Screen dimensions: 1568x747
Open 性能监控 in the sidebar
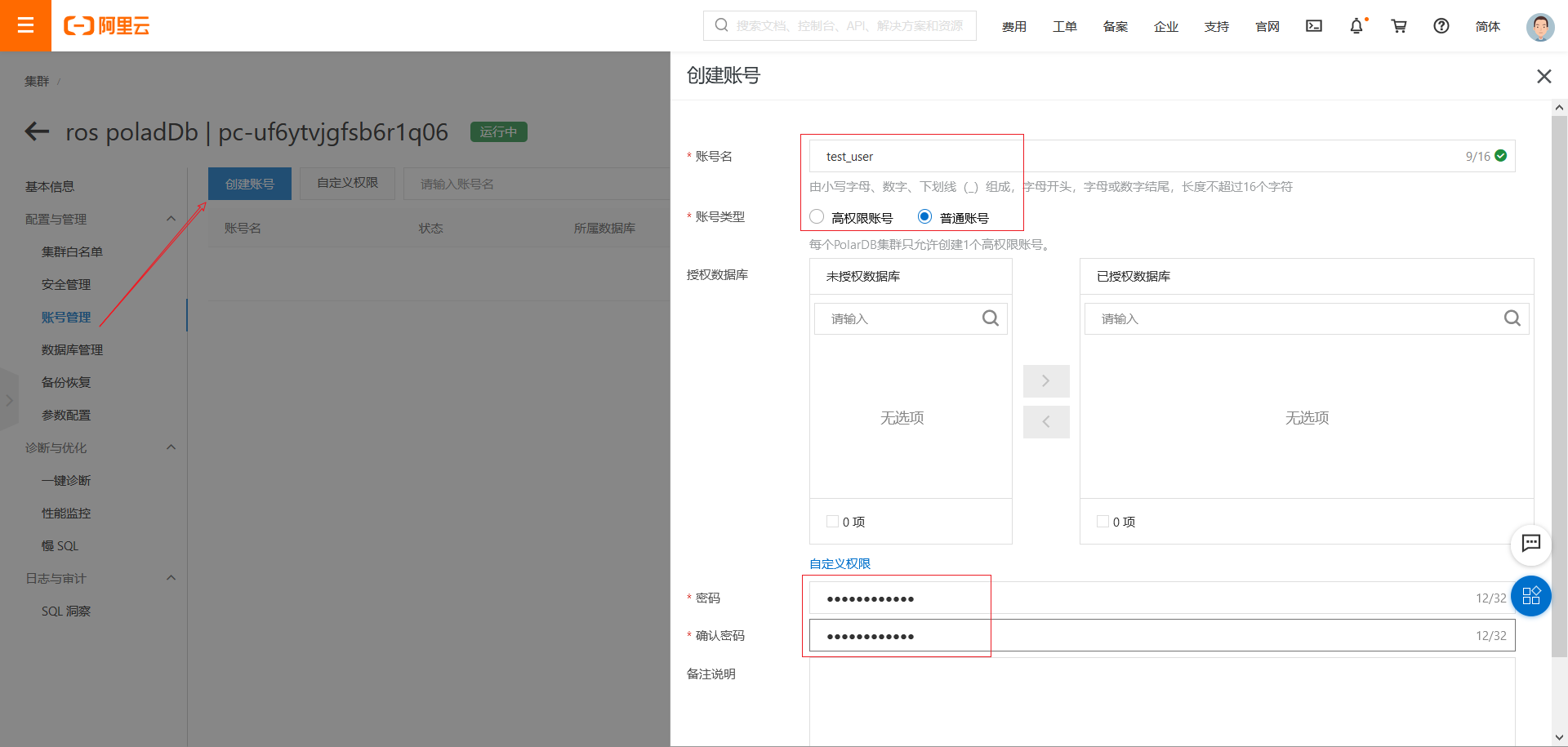coord(66,513)
